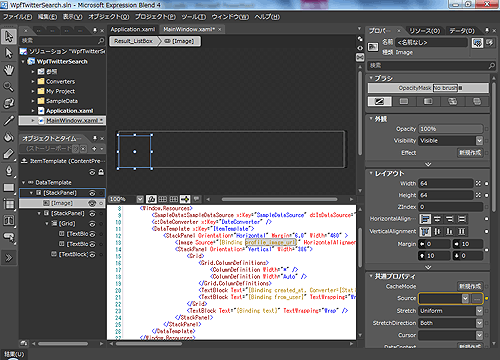
Task: Open the Source dropdown arrow
Action: click(465, 298)
